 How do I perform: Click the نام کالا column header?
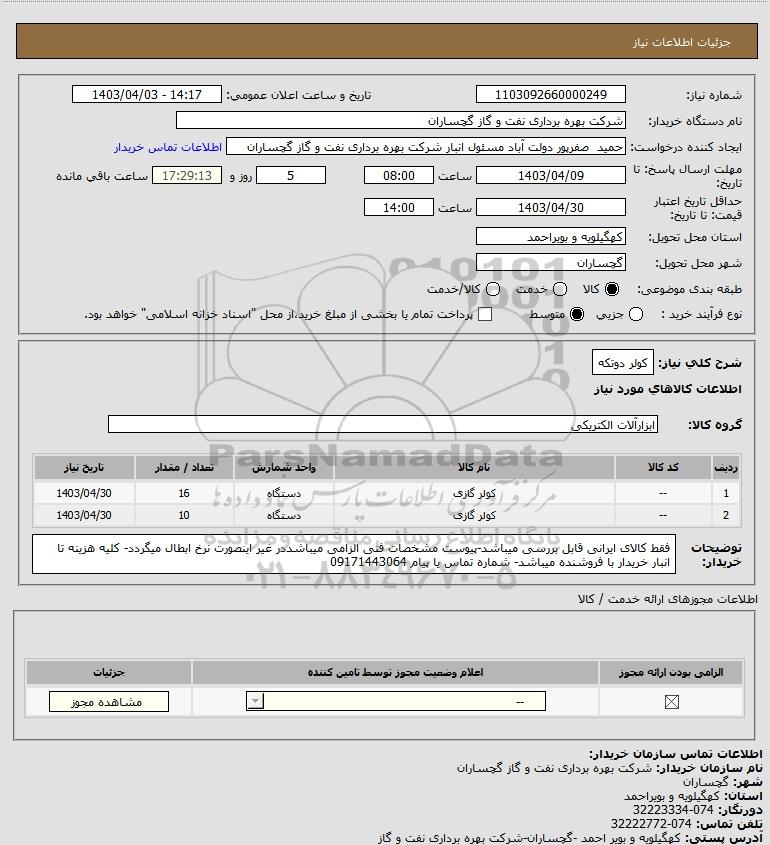[474, 467]
